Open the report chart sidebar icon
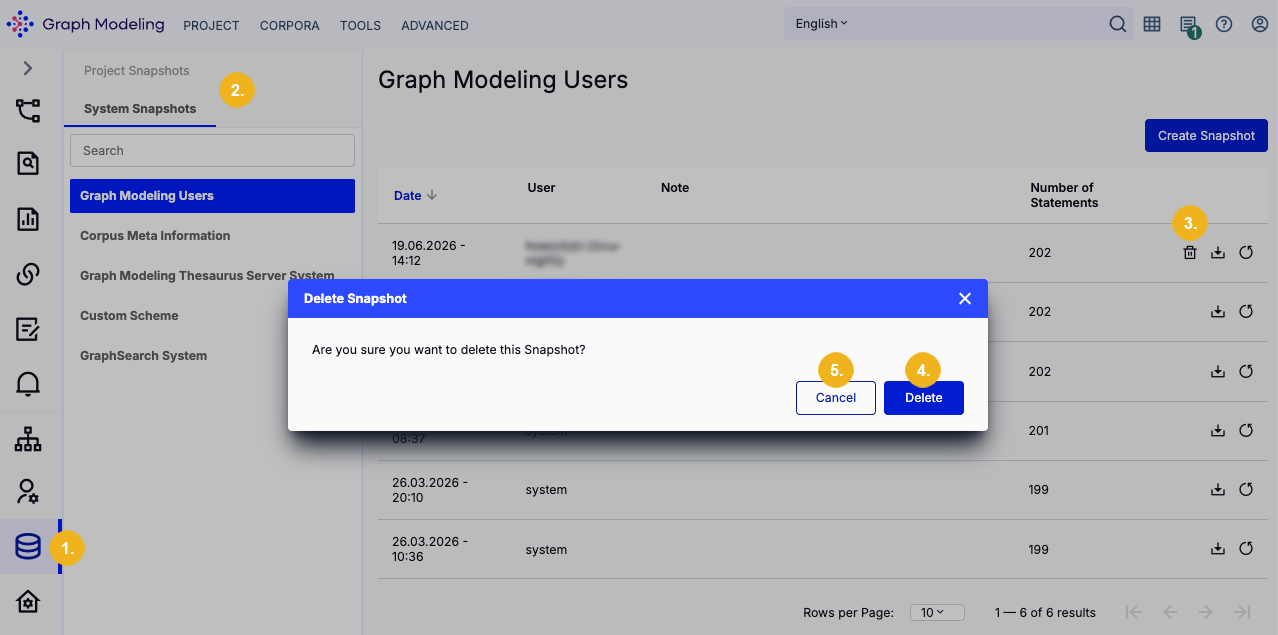This screenshot has width=1278, height=635. [28, 219]
